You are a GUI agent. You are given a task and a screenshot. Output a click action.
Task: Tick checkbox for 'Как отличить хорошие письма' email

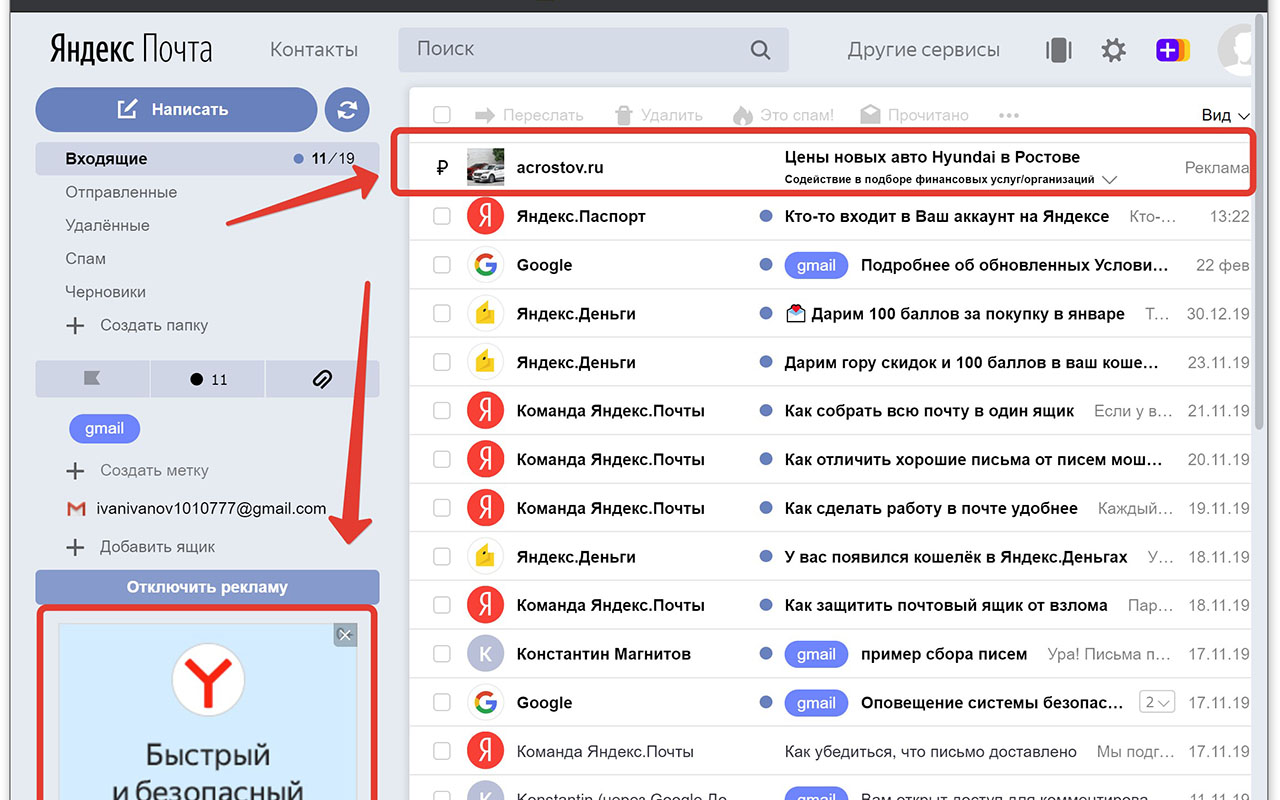tap(442, 460)
